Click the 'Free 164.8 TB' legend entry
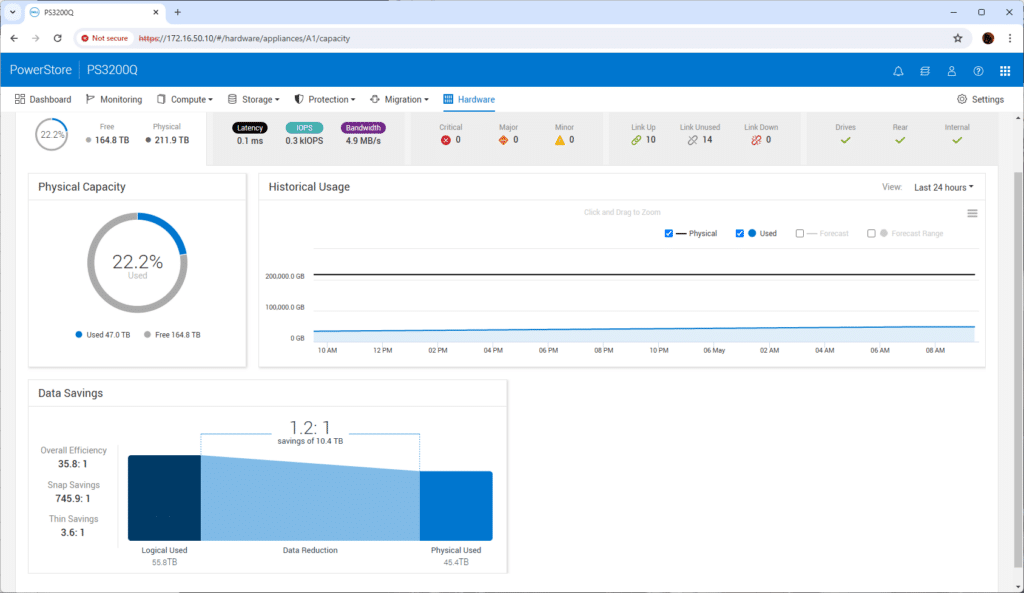 click(x=172, y=335)
